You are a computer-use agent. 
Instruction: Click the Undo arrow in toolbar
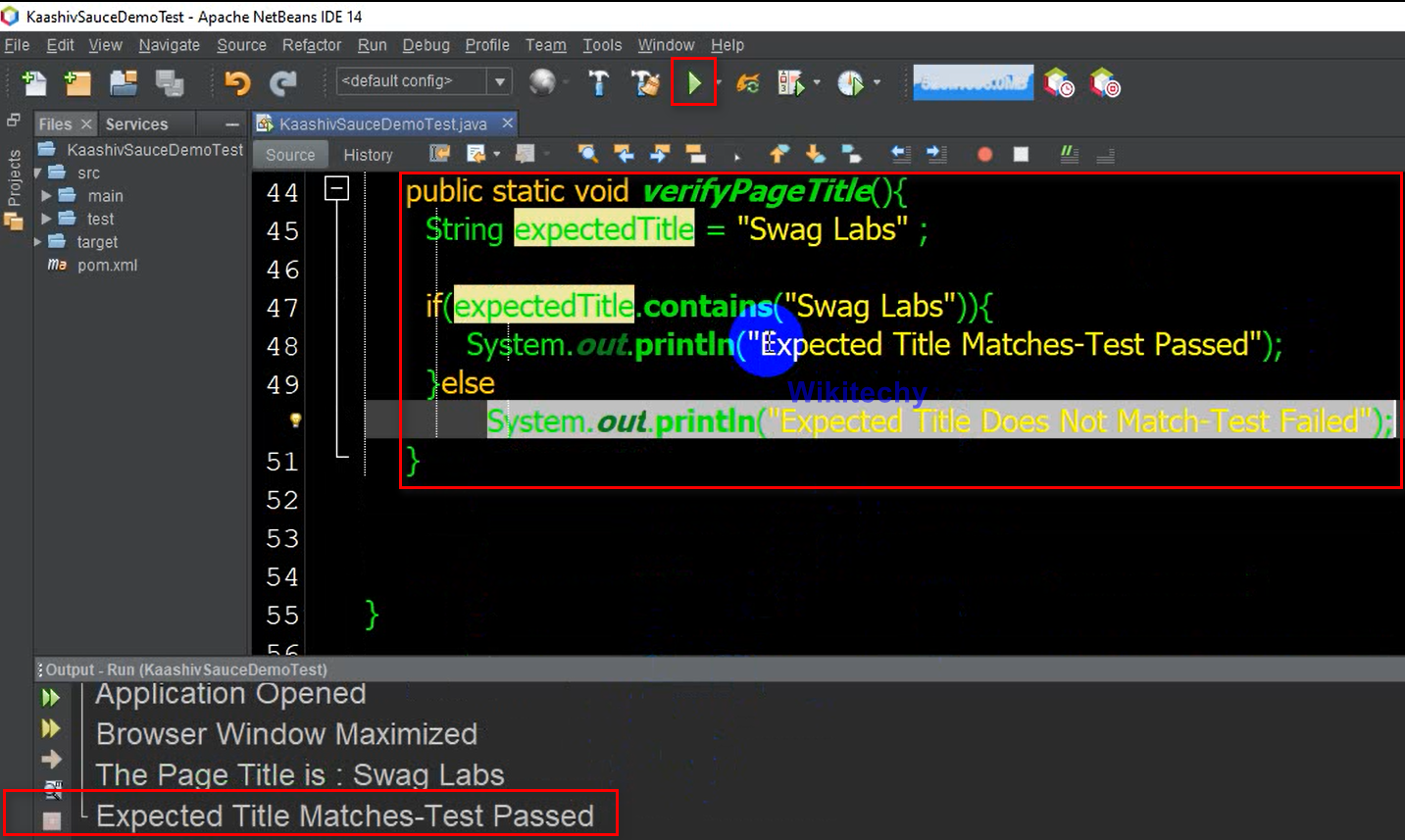[237, 83]
